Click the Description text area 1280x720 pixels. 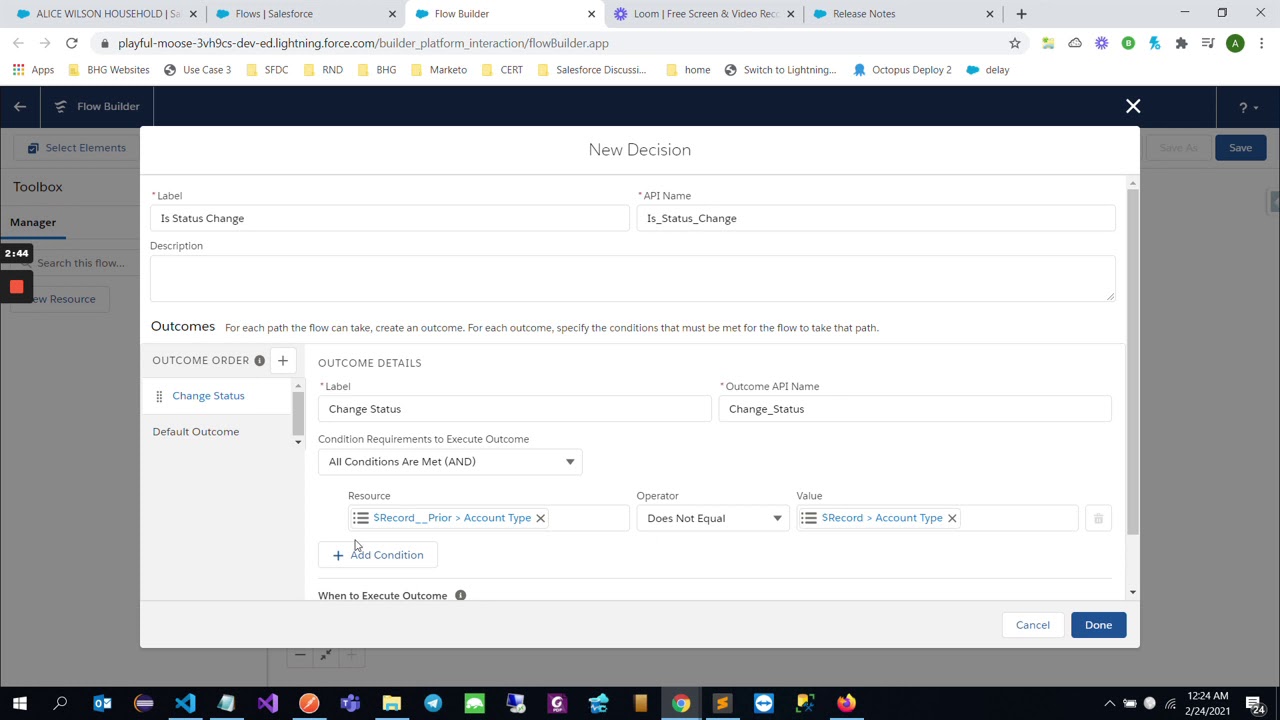click(x=633, y=278)
